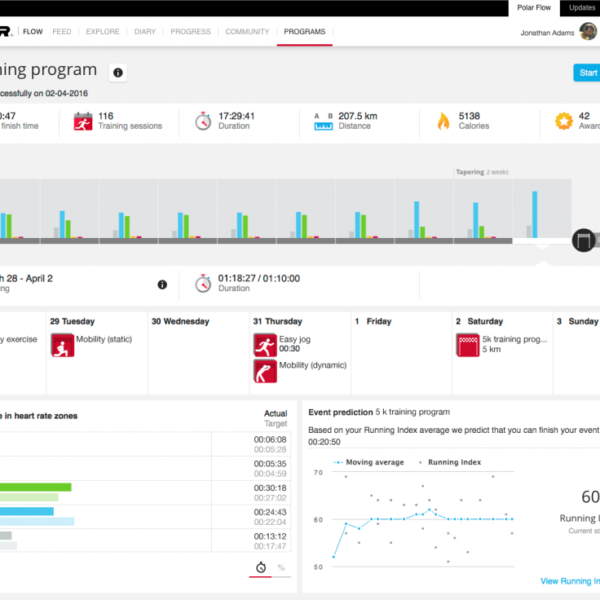Click the info icon beside the program title
Image resolution: width=600 pixels, height=600 pixels.
pyautogui.click(x=118, y=72)
